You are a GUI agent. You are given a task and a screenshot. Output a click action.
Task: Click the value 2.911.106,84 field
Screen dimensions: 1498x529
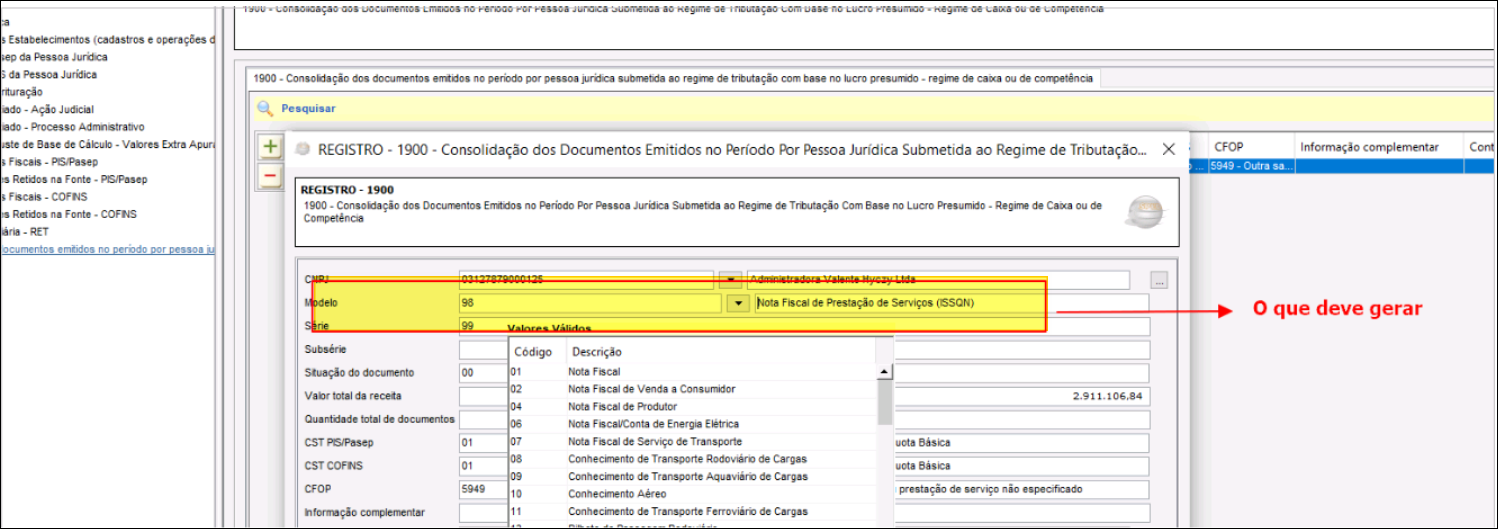click(x=1021, y=396)
